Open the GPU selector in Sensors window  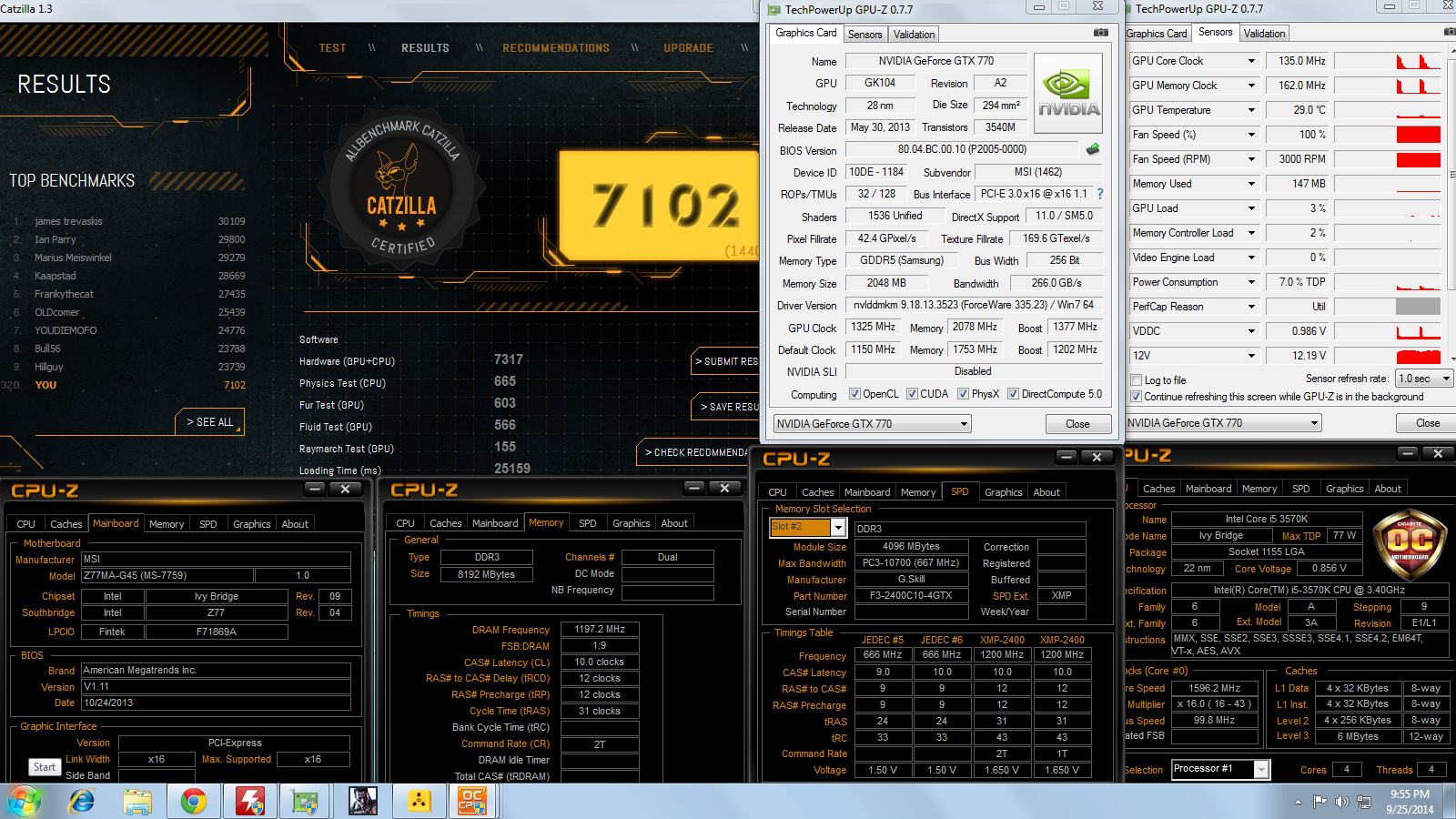pyautogui.click(x=1223, y=423)
